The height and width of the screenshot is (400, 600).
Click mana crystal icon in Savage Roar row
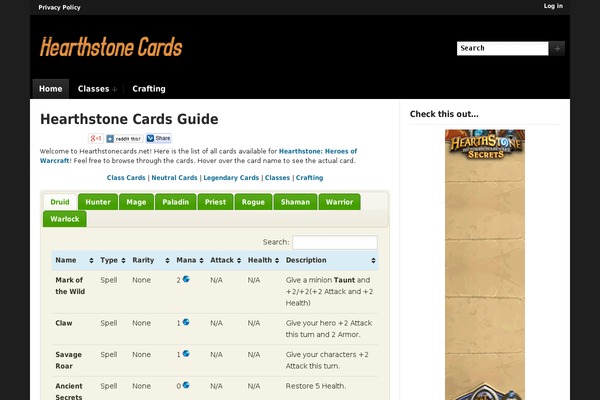tap(186, 354)
